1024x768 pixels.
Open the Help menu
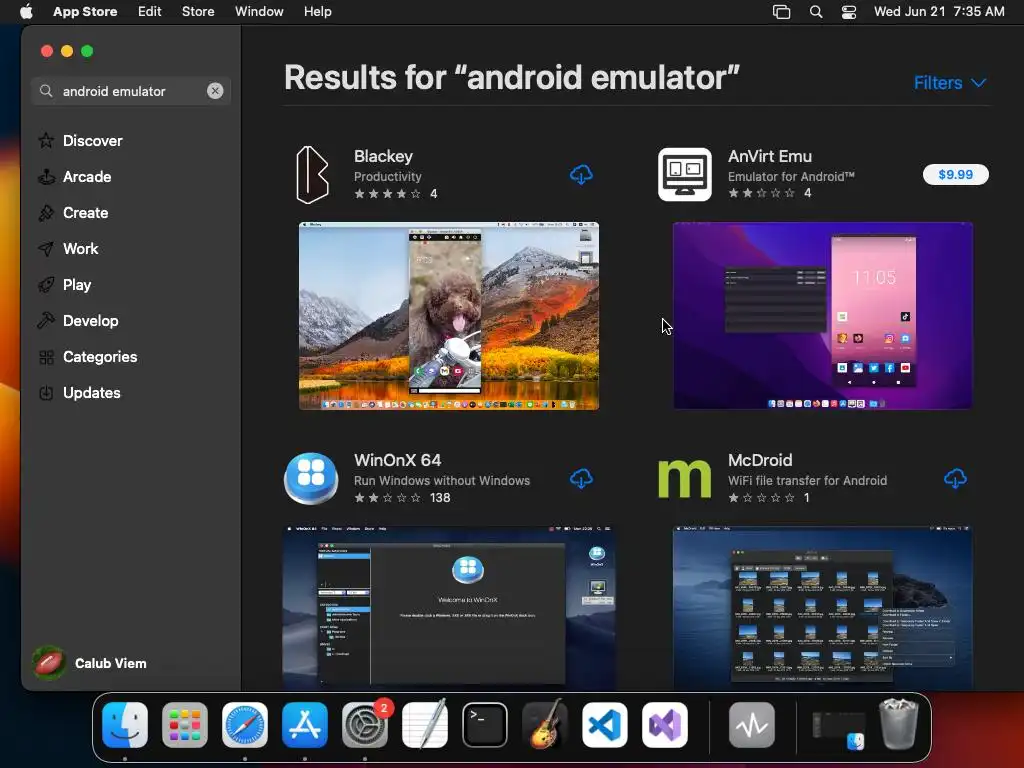coord(317,11)
